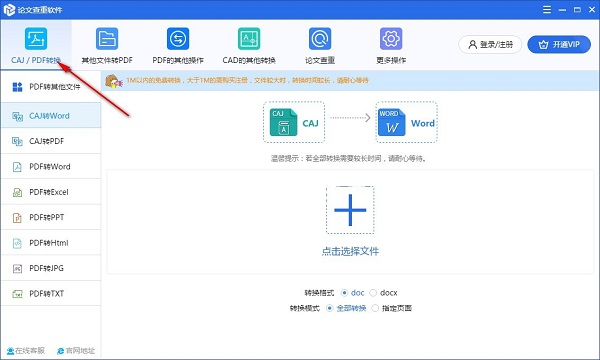
Task: Open the CAD的其他转换 icon
Action: [x=249, y=39]
